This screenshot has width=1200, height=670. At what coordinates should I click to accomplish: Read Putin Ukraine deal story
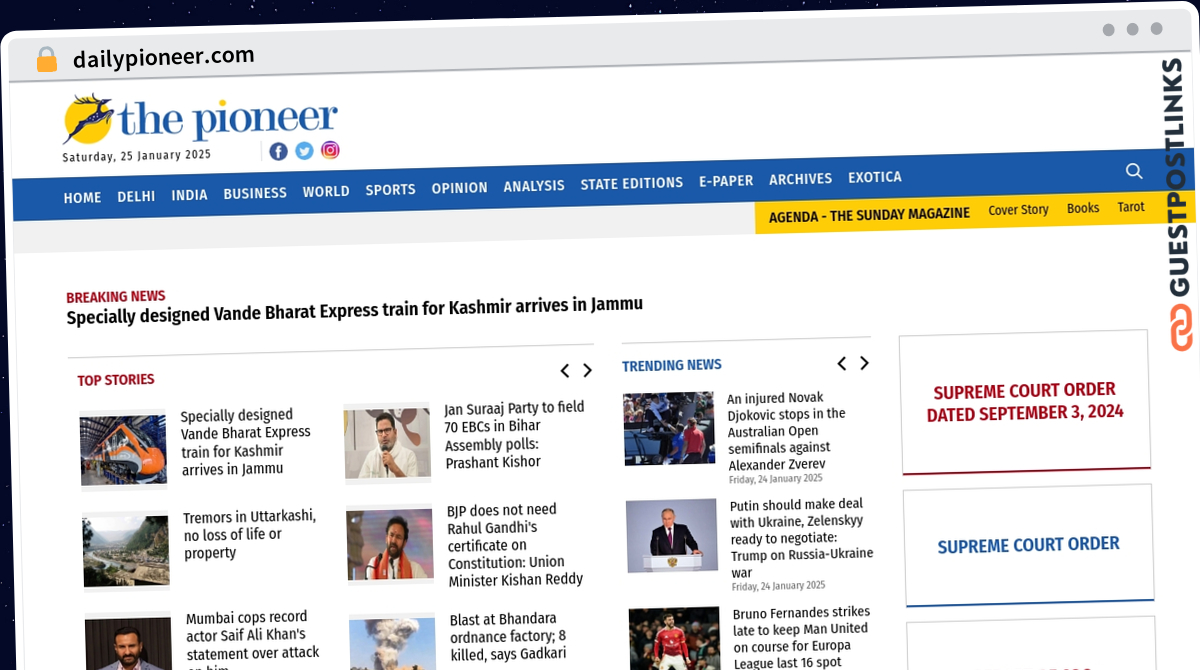pos(802,539)
